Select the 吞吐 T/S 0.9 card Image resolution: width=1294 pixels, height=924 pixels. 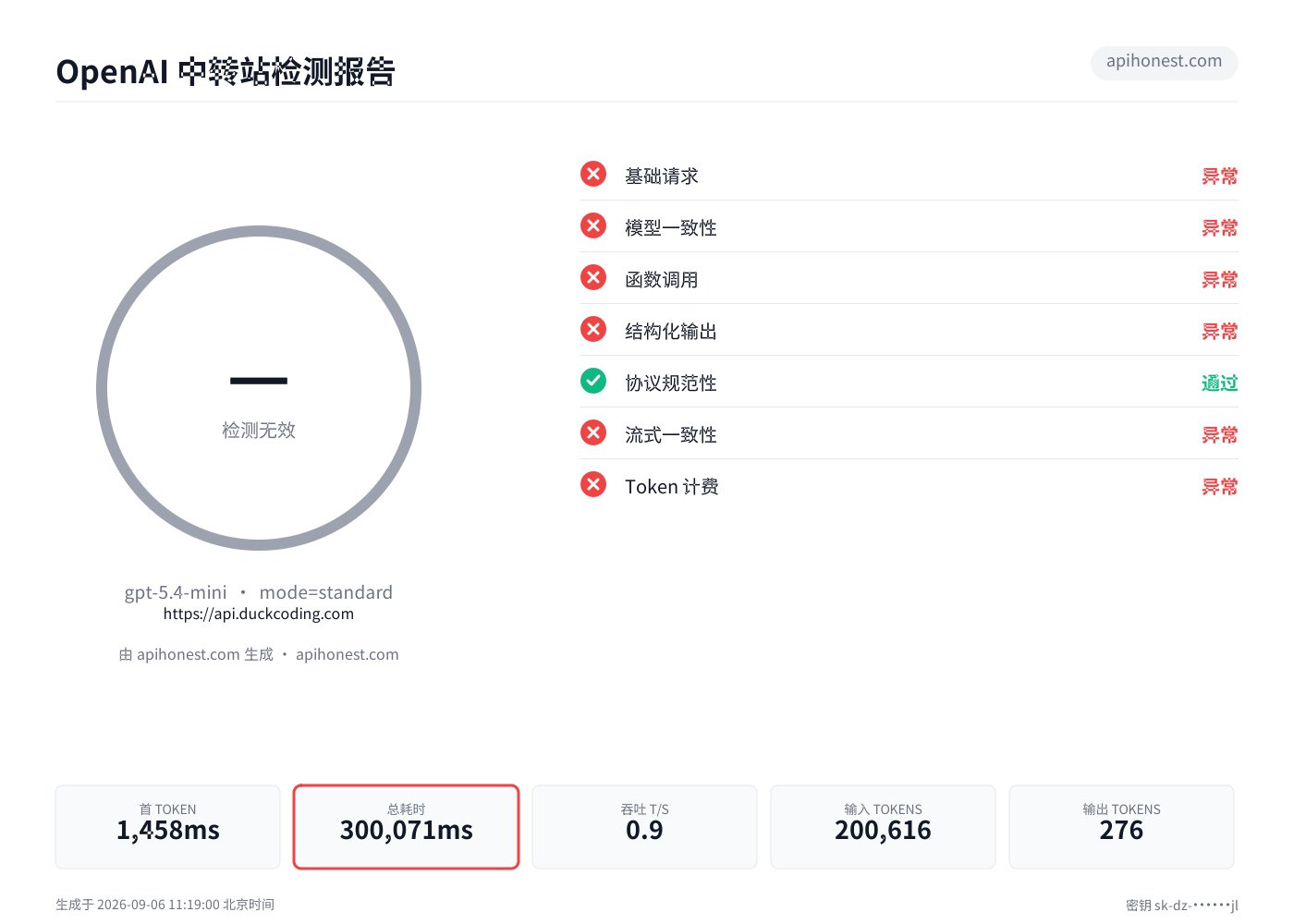pyautogui.click(x=644, y=827)
